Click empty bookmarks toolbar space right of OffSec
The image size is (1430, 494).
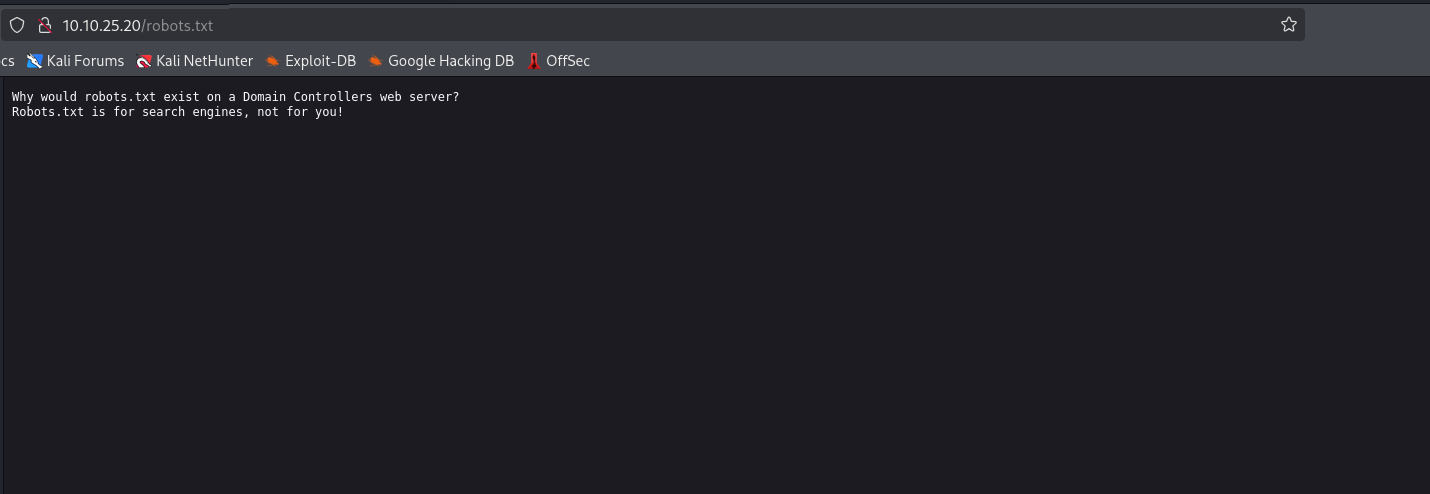click(900, 61)
